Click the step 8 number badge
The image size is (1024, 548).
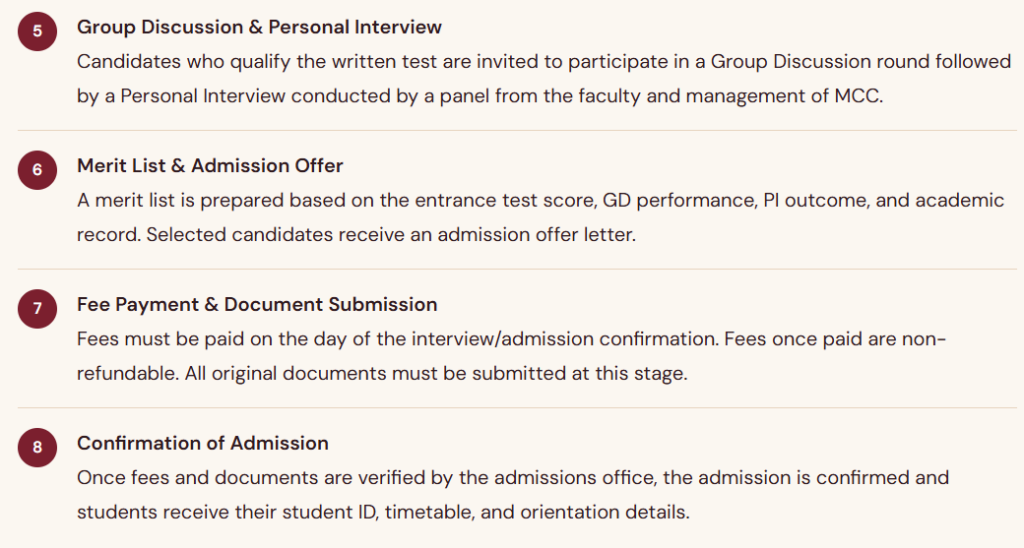37,447
